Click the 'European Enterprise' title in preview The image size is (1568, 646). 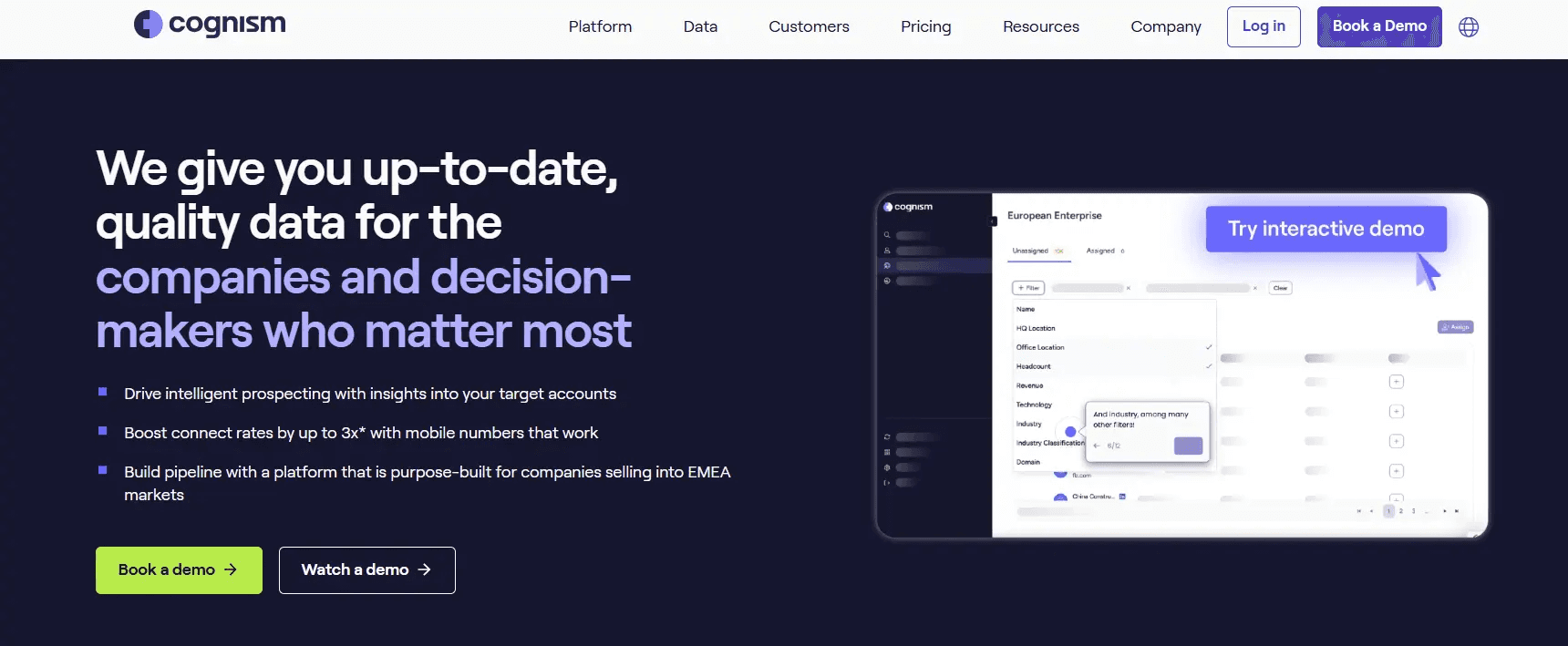[x=1054, y=216]
